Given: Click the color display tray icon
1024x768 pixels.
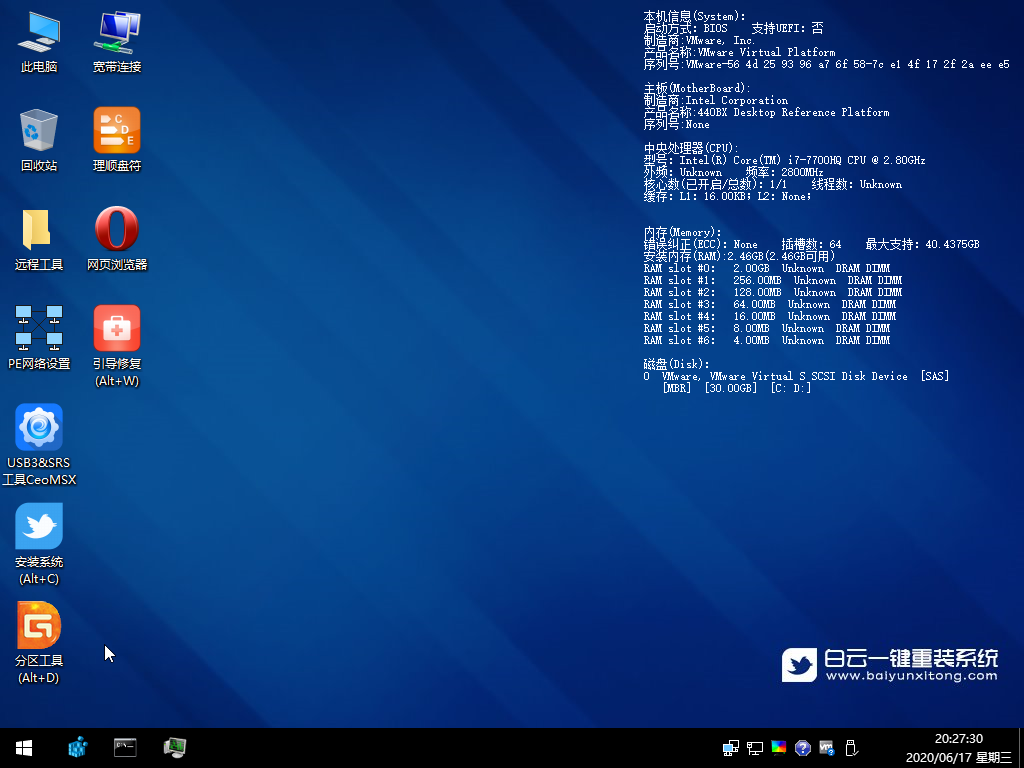Looking at the screenshot, I should 778,748.
